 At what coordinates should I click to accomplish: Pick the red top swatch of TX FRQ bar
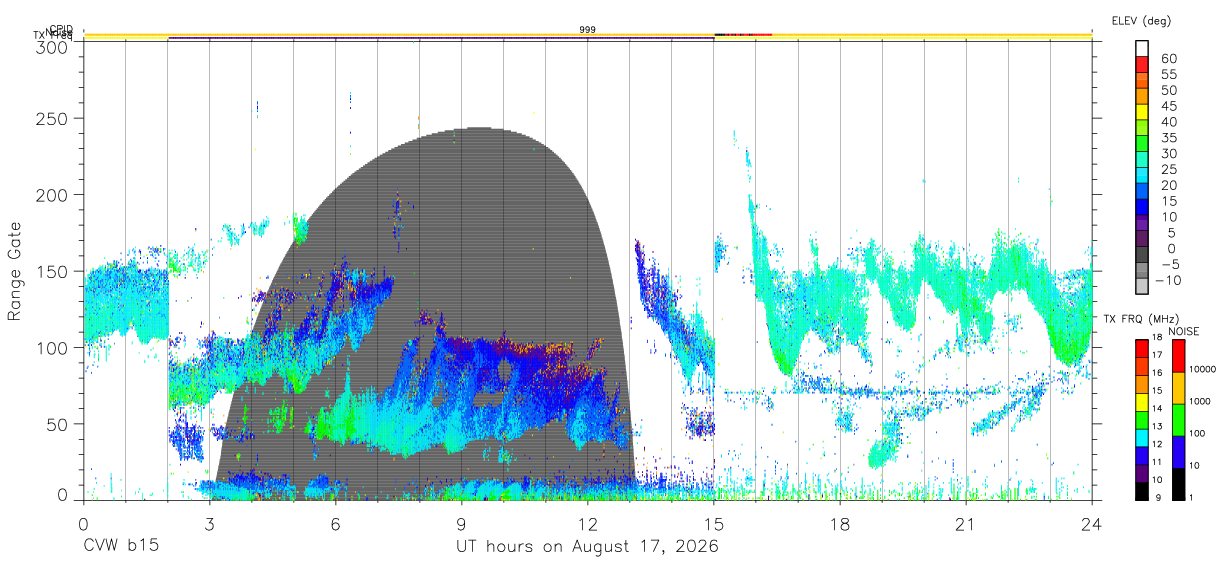pyautogui.click(x=1142, y=347)
